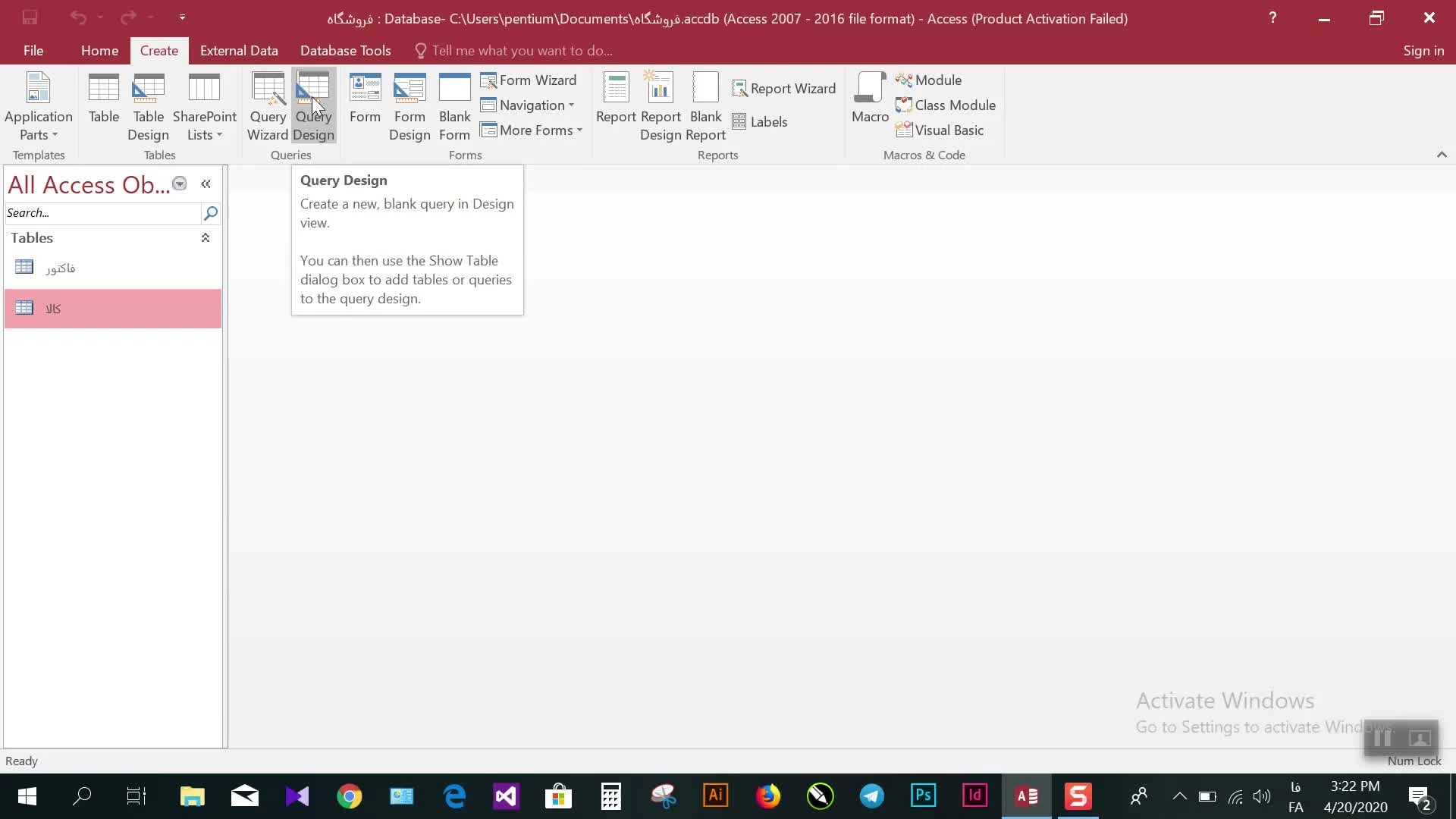Click Sign in at the top right
1456x819 pixels.
[1423, 51]
